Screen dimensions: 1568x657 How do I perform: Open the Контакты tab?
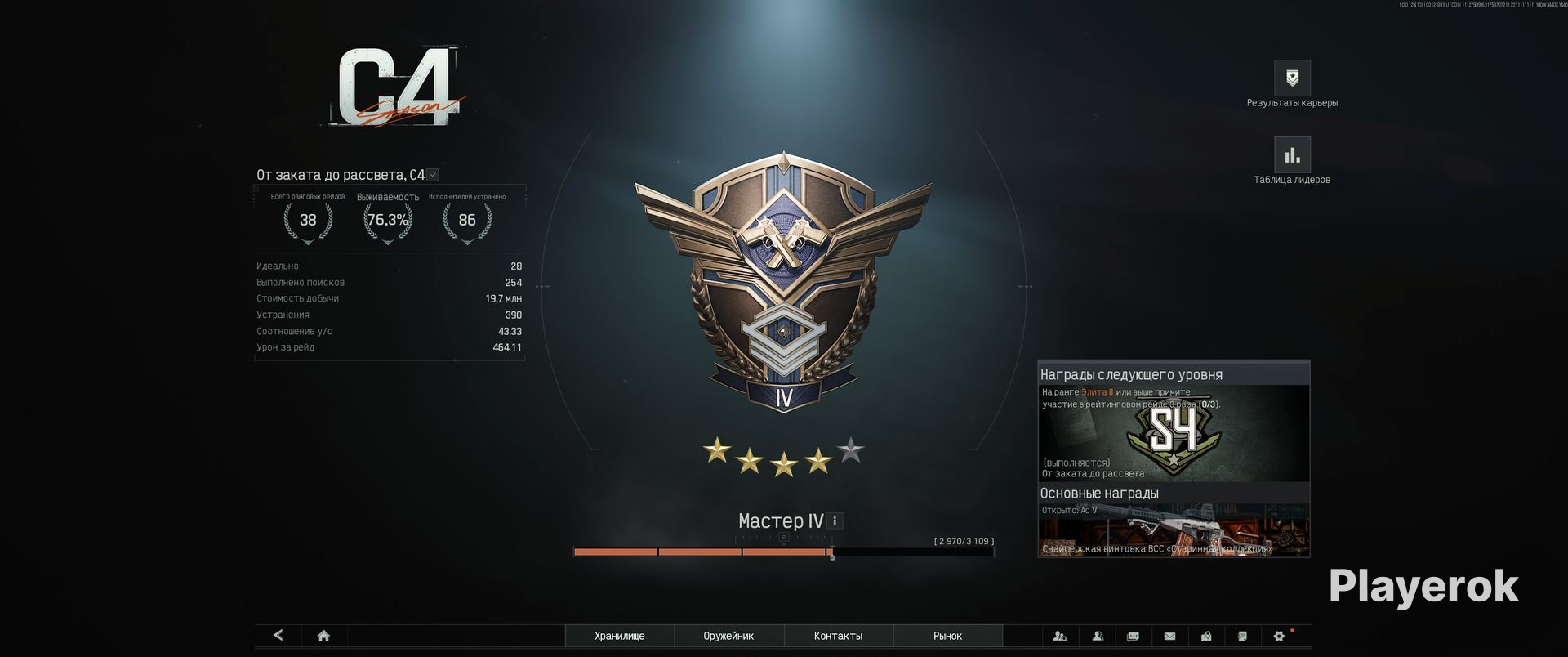[838, 636]
